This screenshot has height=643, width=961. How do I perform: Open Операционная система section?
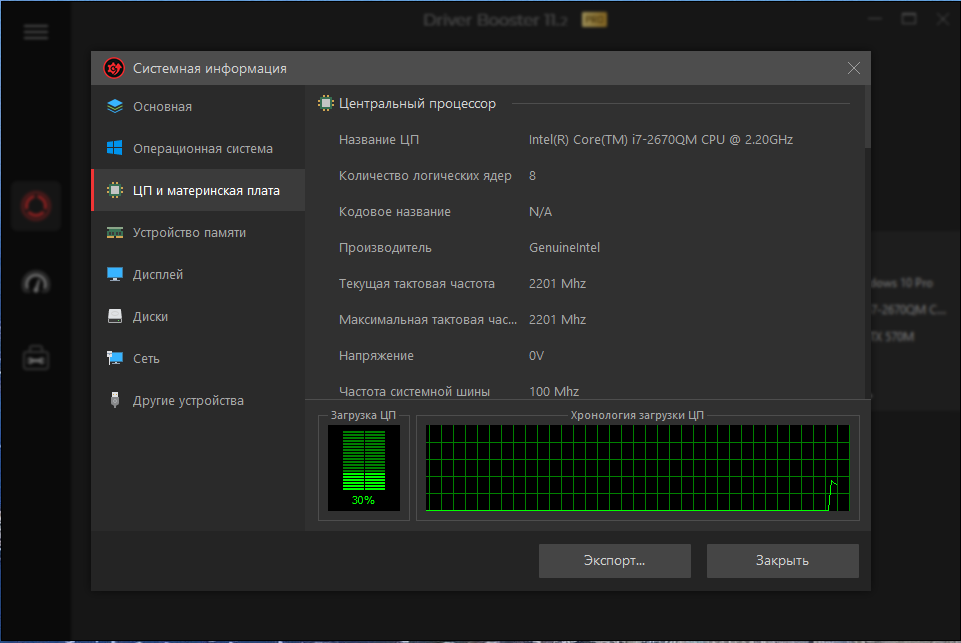coord(198,148)
